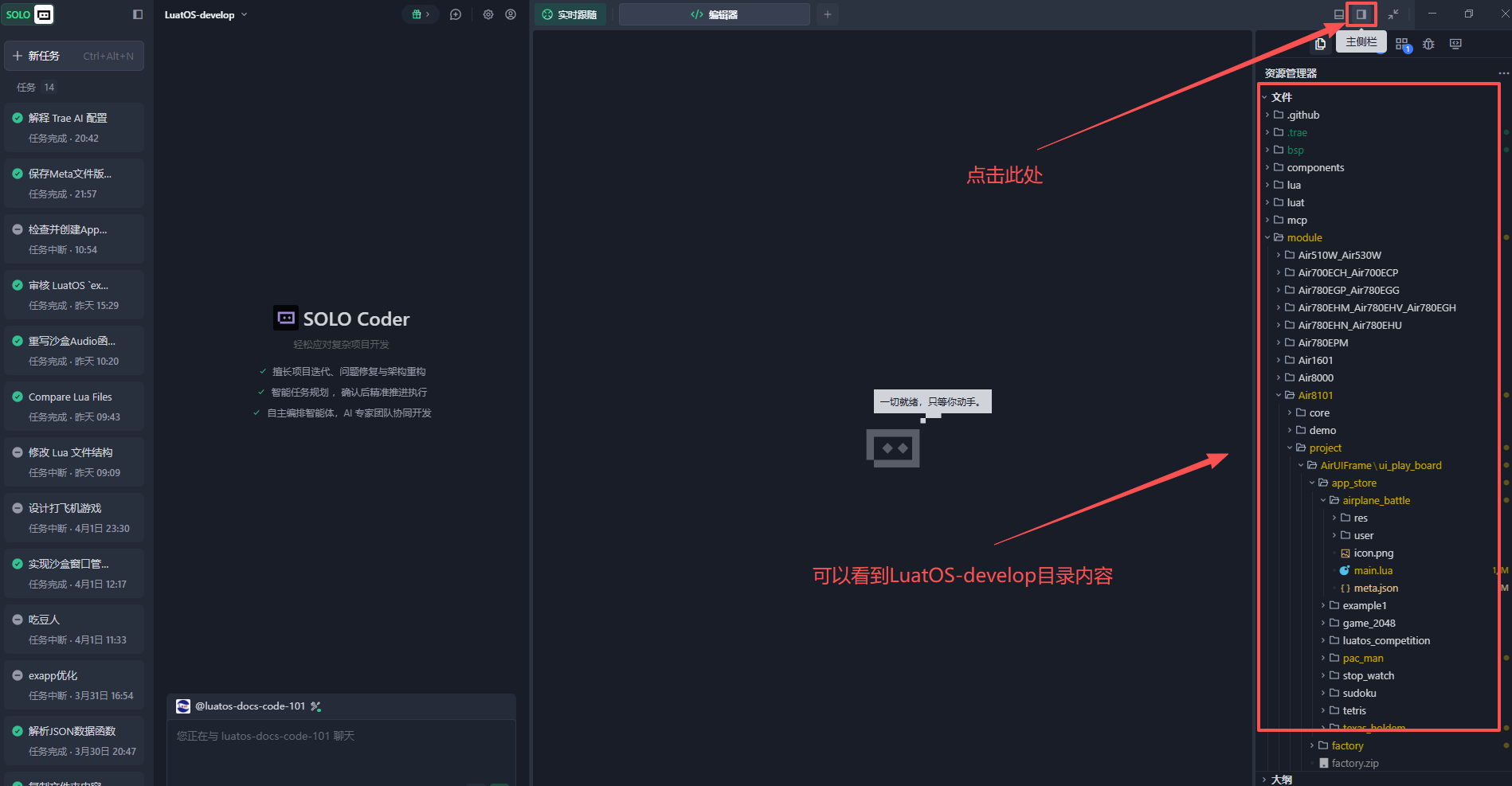Click the 新任务 new task button
Screen dimensions: 1512x786
pyautogui.click(x=74, y=56)
